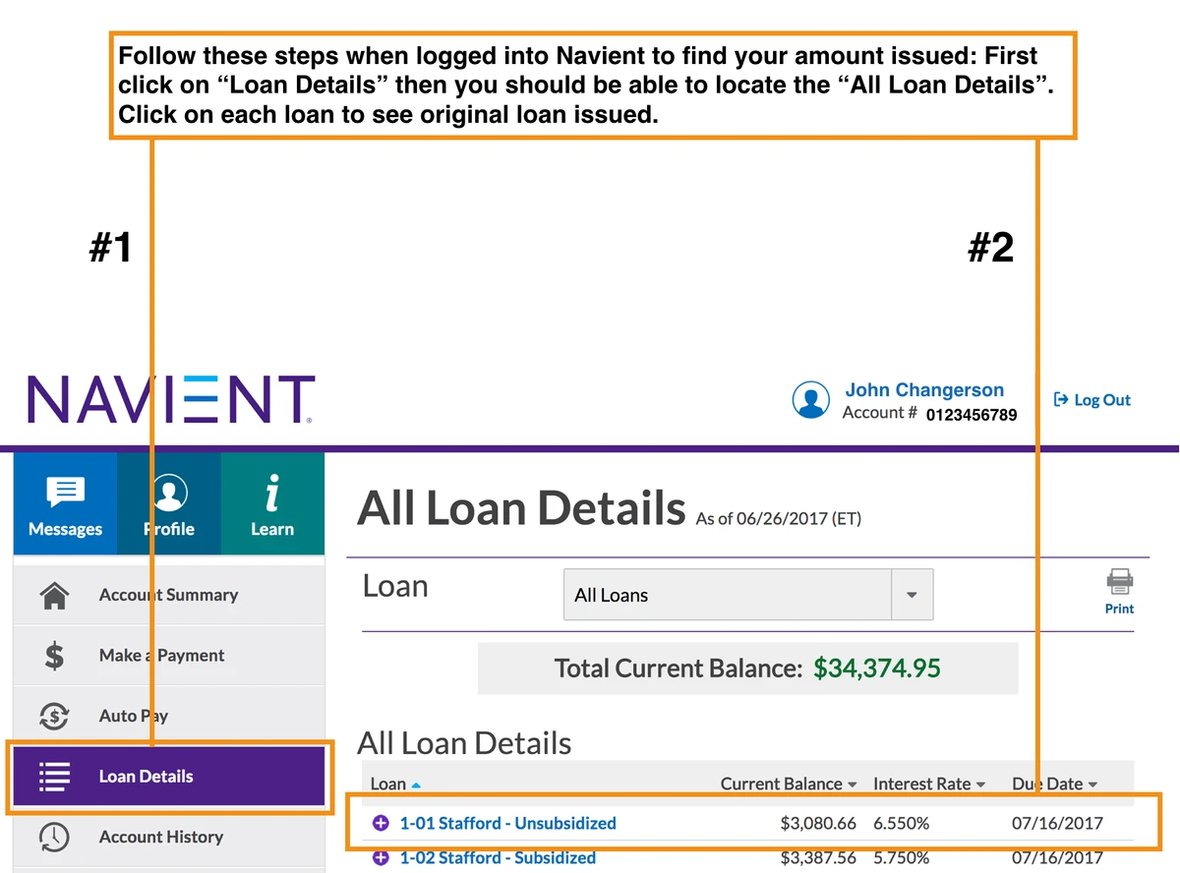This screenshot has height=873, width=1180.
Task: Open the Messages panel
Action: click(64, 503)
